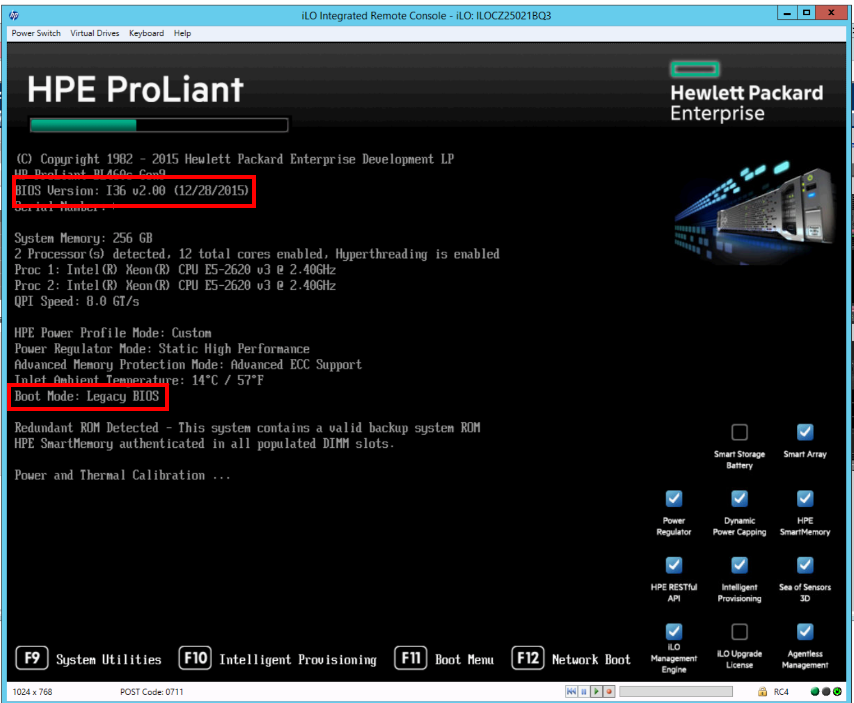The image size is (854, 703).
Task: Close the iLO Remote Console window
Action: click(x=831, y=13)
